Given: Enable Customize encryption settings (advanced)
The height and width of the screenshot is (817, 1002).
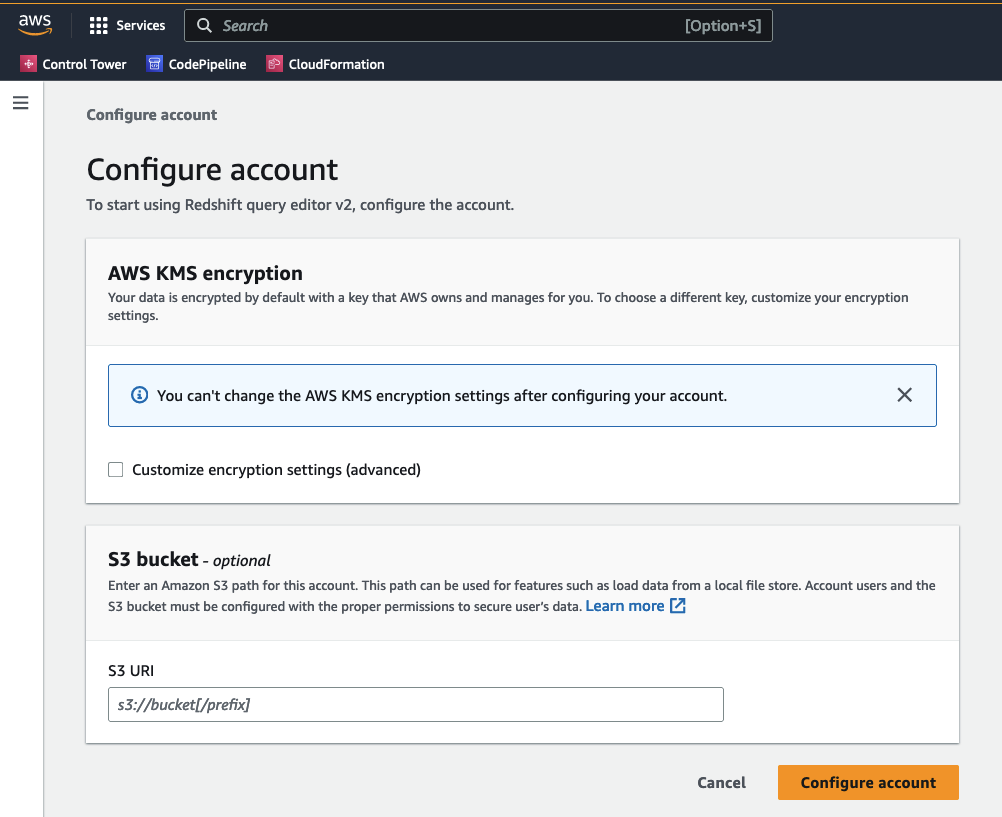Looking at the screenshot, I should (115, 469).
